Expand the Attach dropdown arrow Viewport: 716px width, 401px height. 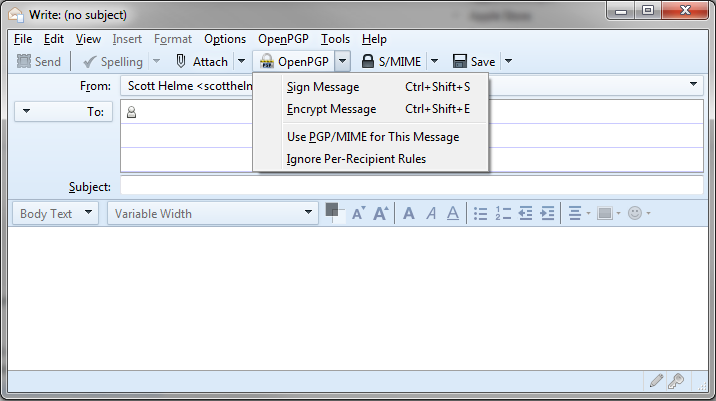click(x=242, y=61)
